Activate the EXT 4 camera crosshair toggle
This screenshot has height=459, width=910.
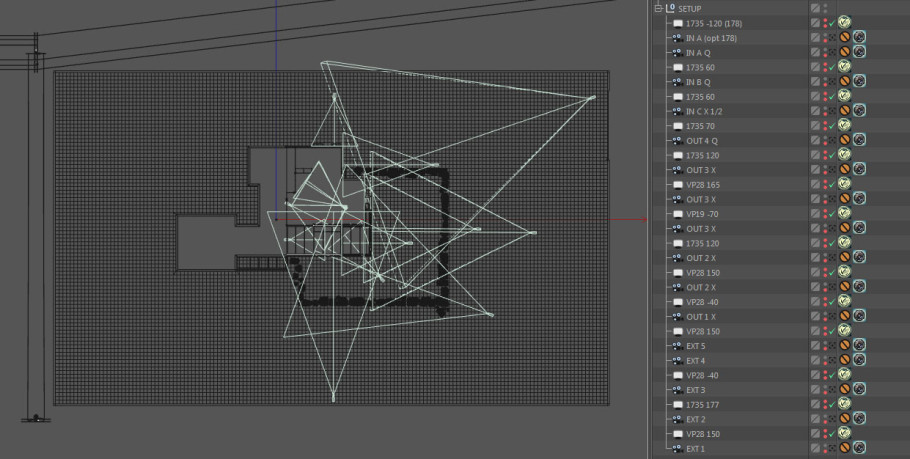[832, 360]
